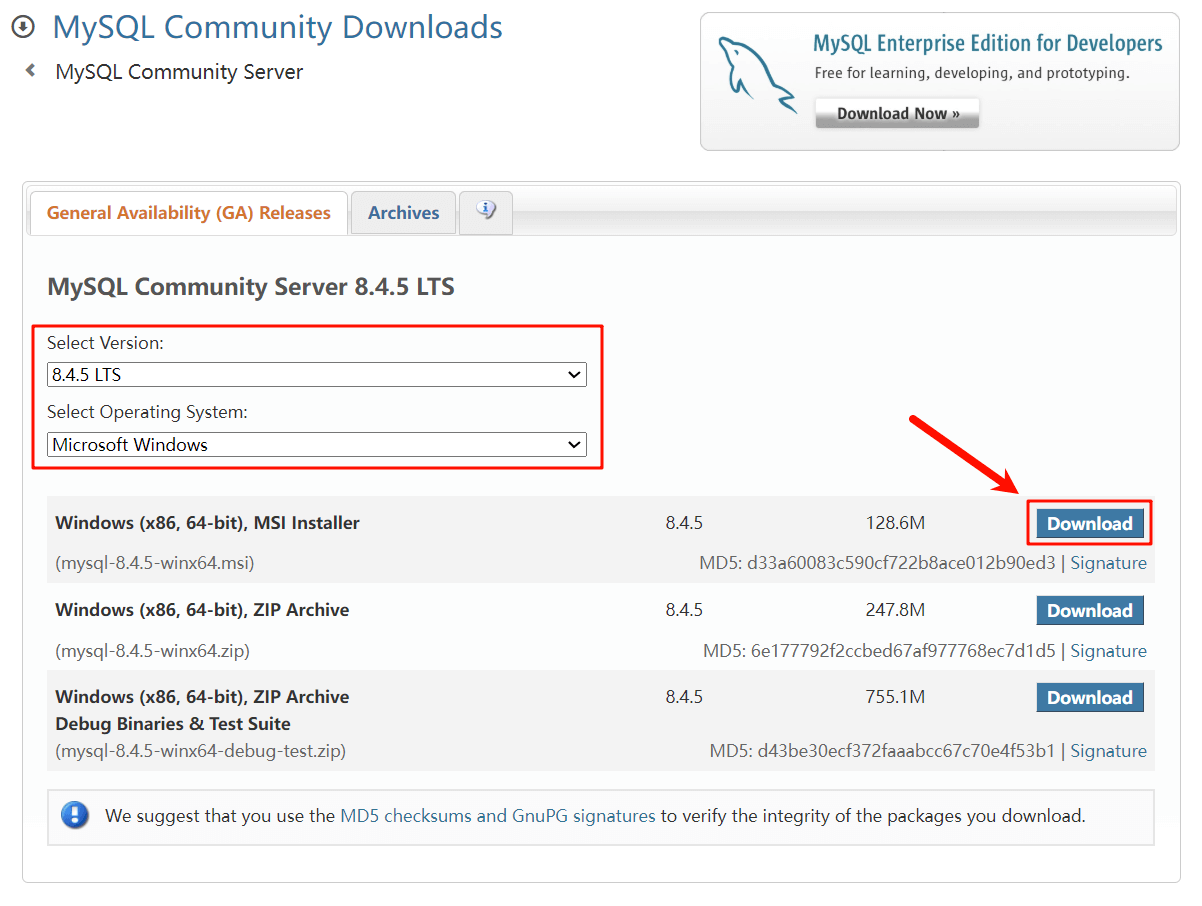1202x906 pixels.
Task: Click the back arrow next to MySQL Community Server
Action: [x=31, y=71]
